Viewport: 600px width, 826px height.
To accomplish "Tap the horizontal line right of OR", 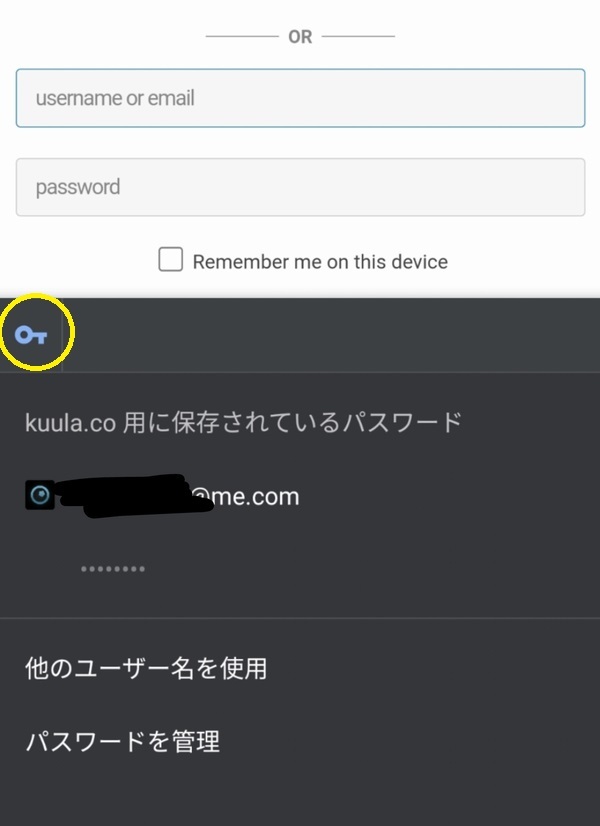I will [x=359, y=37].
